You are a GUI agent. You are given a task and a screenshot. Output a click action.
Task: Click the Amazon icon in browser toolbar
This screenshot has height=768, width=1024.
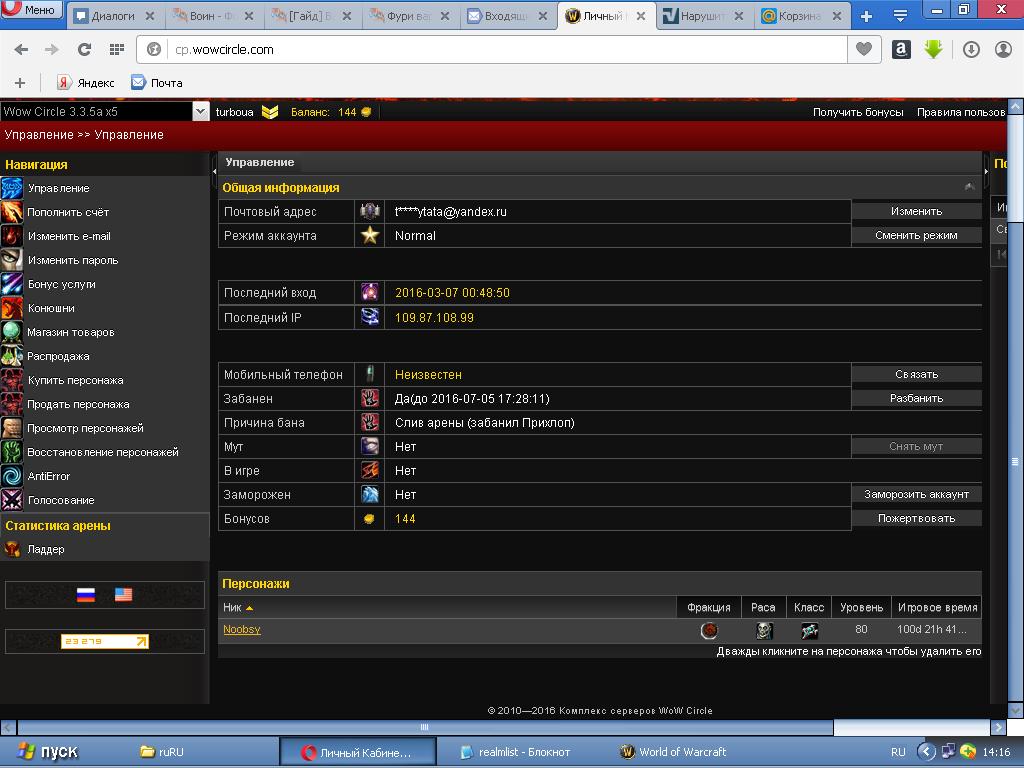pyautogui.click(x=901, y=49)
